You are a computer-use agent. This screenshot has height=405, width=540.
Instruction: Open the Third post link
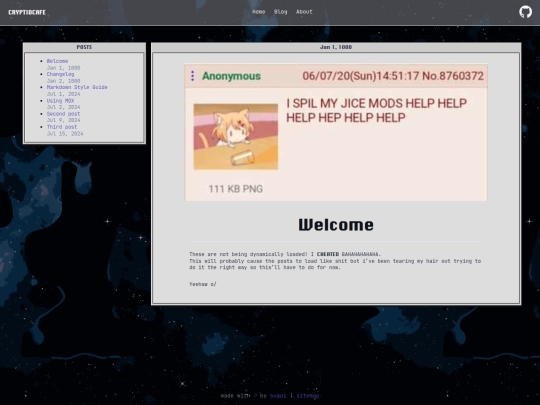pos(62,127)
